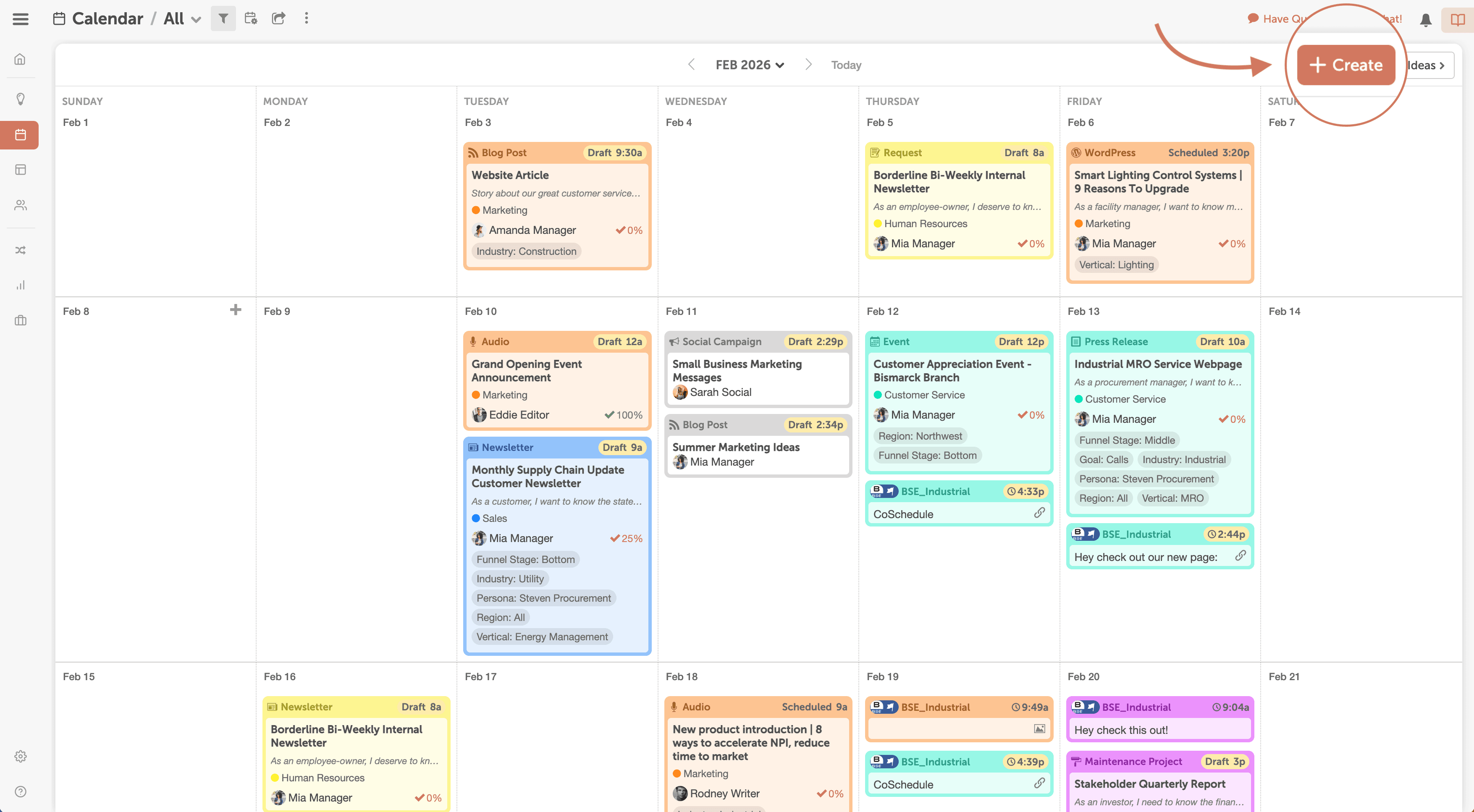Select the schedule calendar icon beside the filter
Viewport: 1474px width, 812px height.
coord(251,18)
